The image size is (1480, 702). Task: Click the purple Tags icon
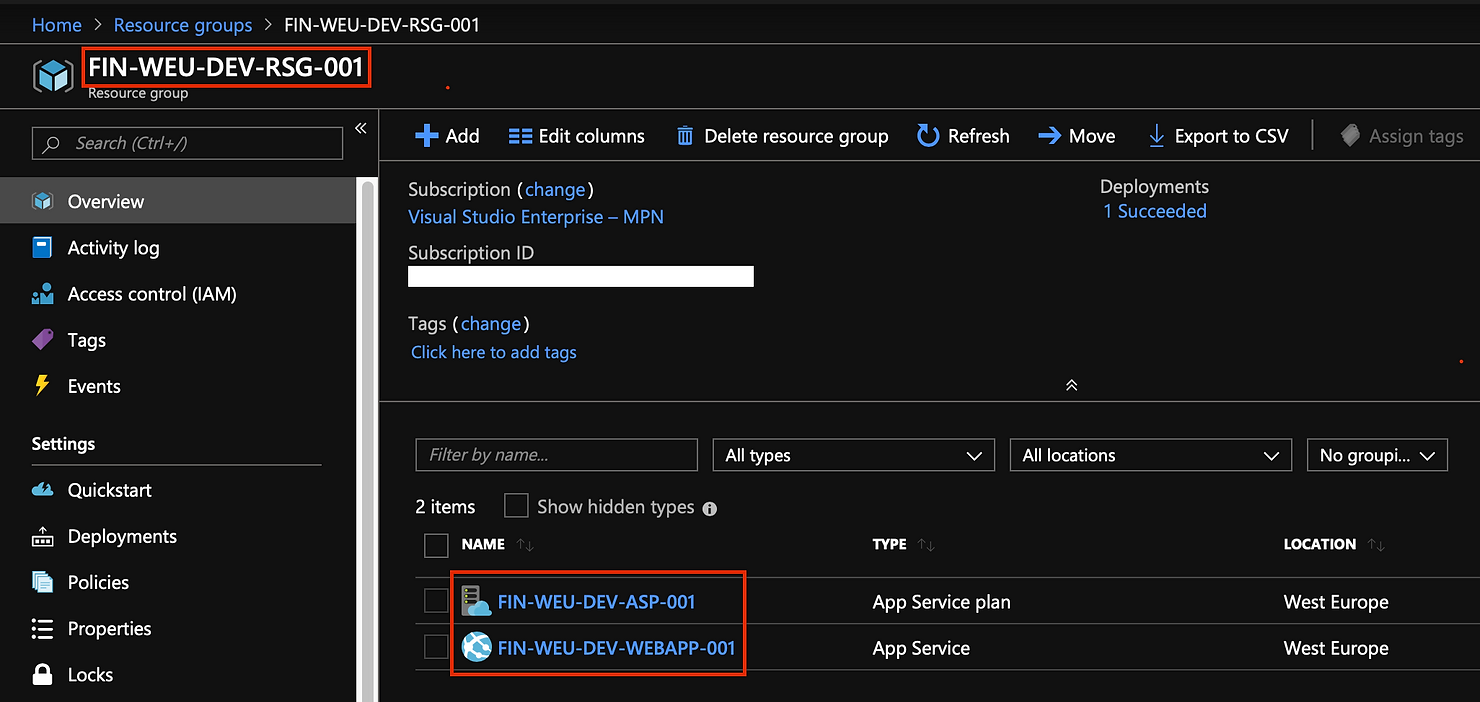coord(42,340)
